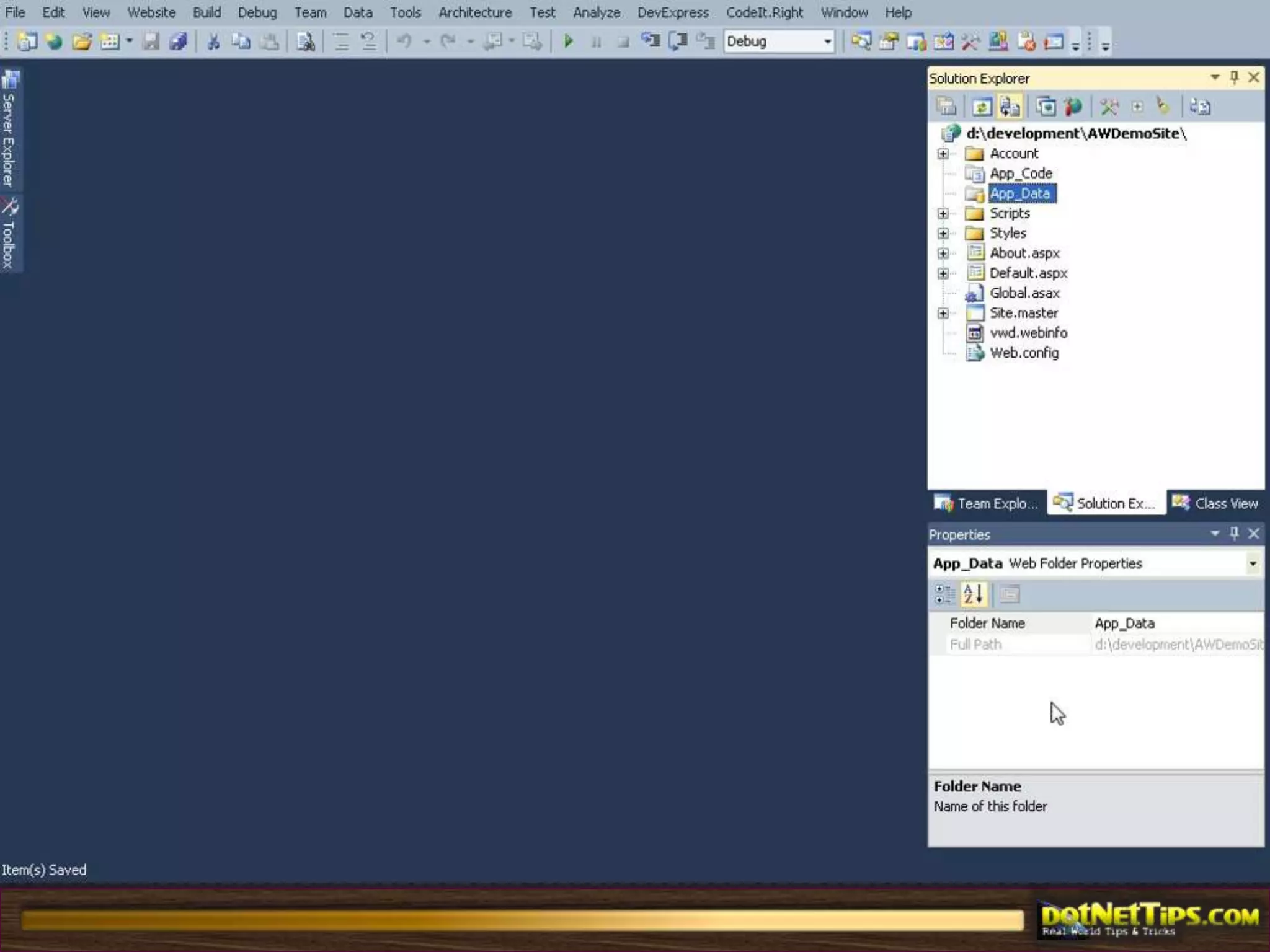
Task: Expand the Default.aspx tree node
Action: tap(943, 273)
